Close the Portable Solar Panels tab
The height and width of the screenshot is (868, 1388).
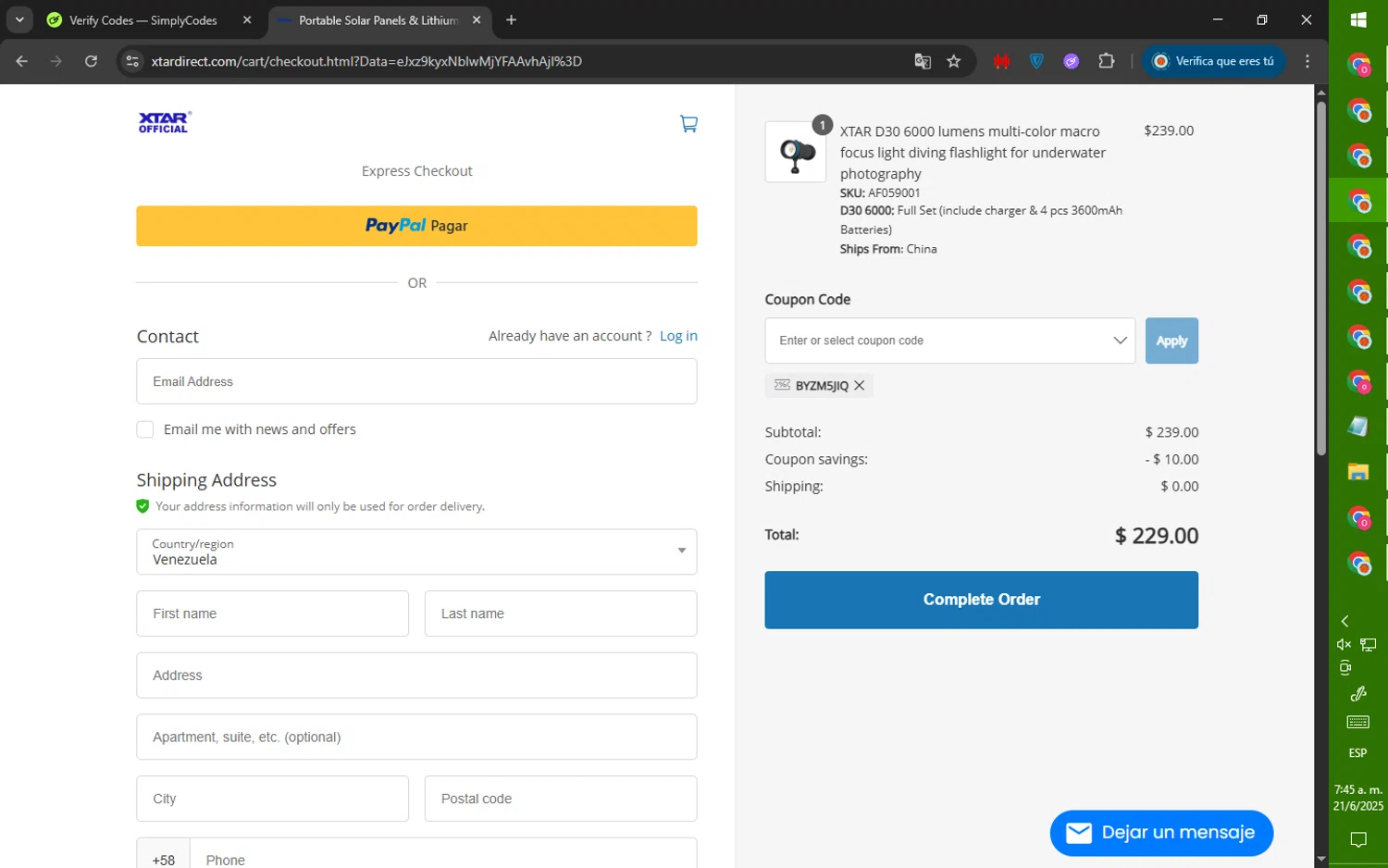[477, 19]
